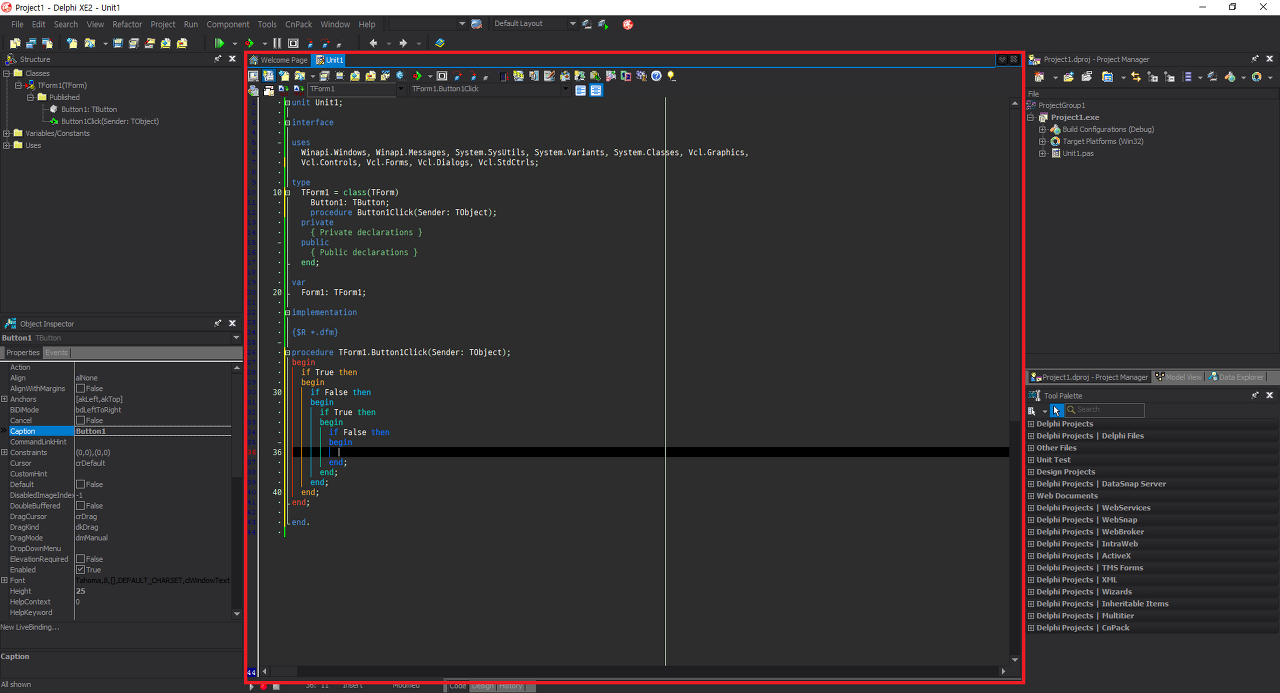The height and width of the screenshot is (693, 1280).
Task: Click the Help question-mark icon above the editor
Action: pyautogui.click(x=656, y=75)
